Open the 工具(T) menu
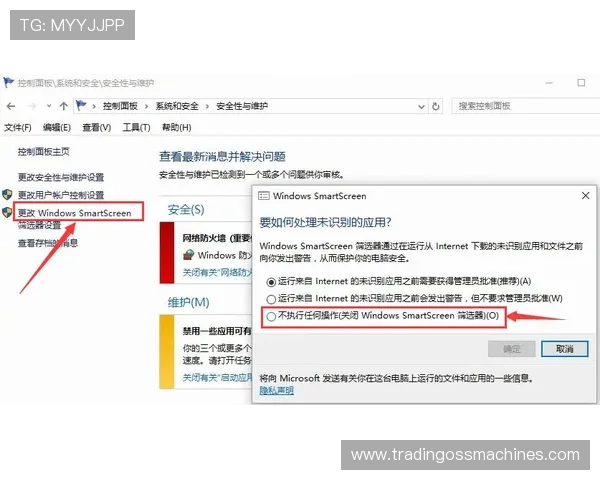 (136, 127)
